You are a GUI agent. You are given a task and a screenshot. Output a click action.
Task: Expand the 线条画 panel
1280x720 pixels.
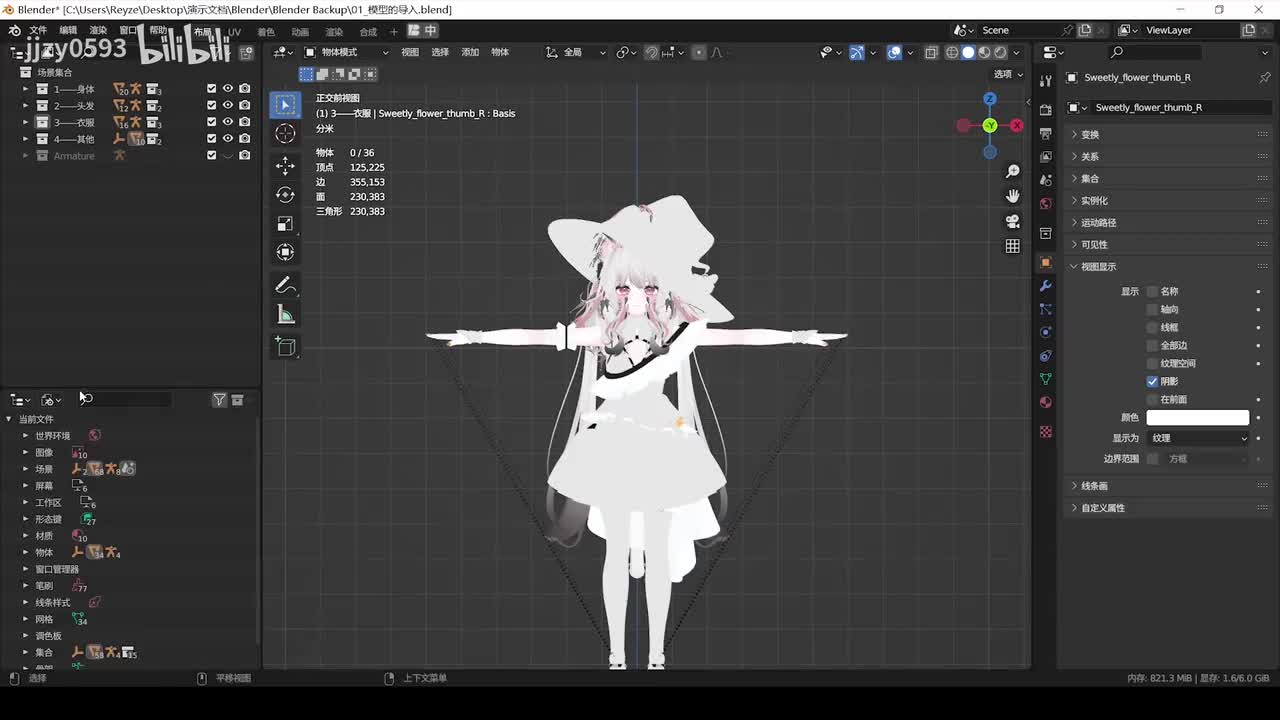pos(1168,485)
